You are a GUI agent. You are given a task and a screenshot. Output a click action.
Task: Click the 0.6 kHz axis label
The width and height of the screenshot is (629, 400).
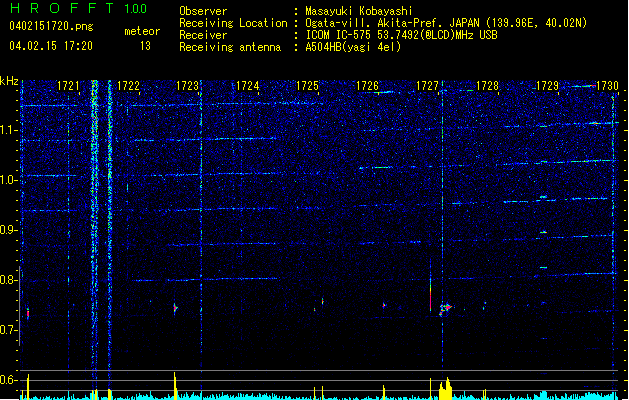9,380
